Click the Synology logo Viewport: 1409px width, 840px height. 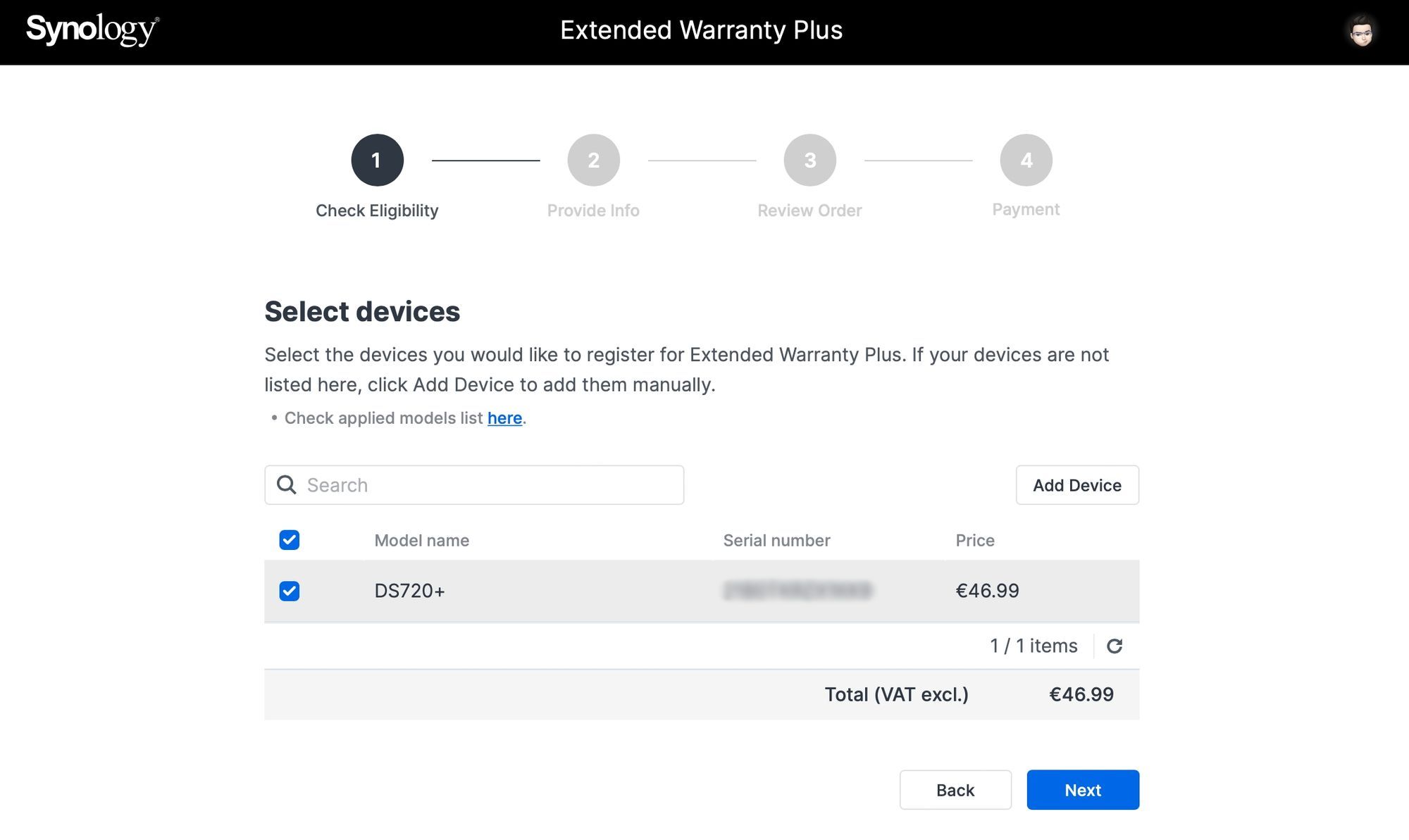tap(92, 30)
